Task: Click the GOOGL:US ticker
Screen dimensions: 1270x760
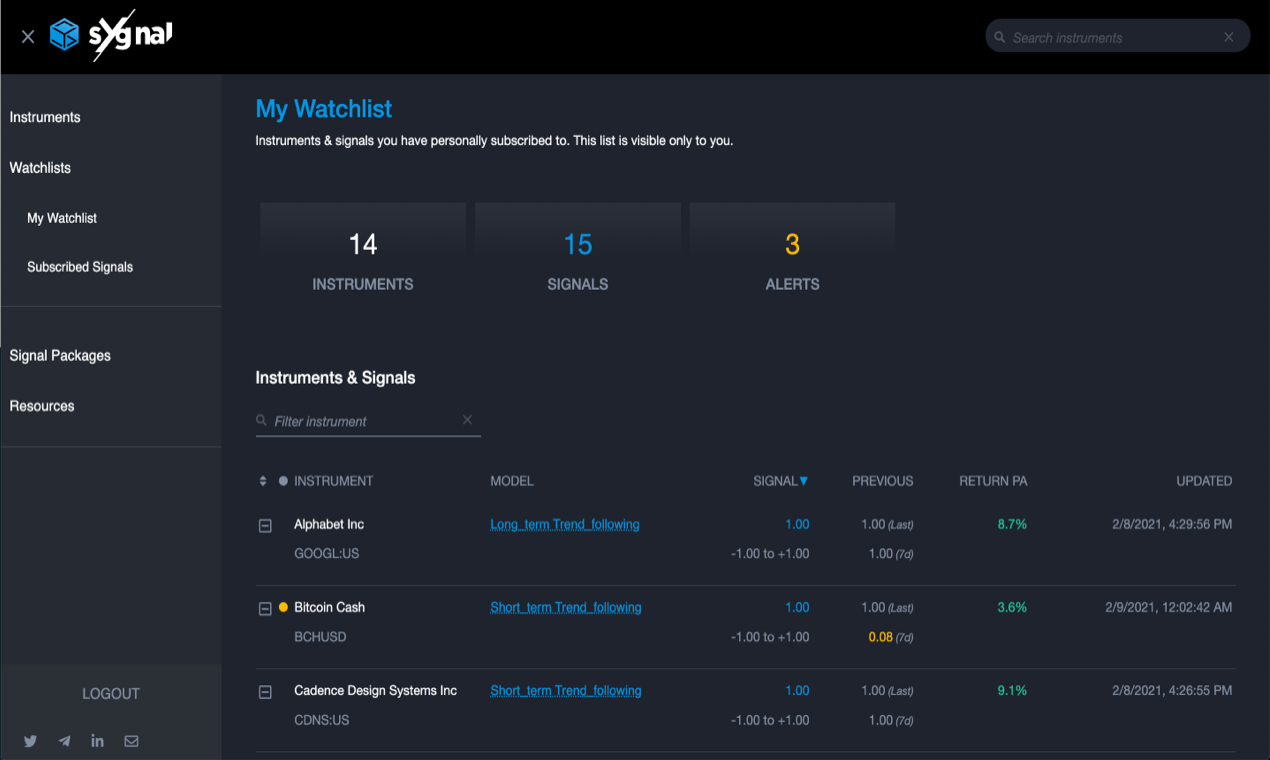Action: pos(326,553)
